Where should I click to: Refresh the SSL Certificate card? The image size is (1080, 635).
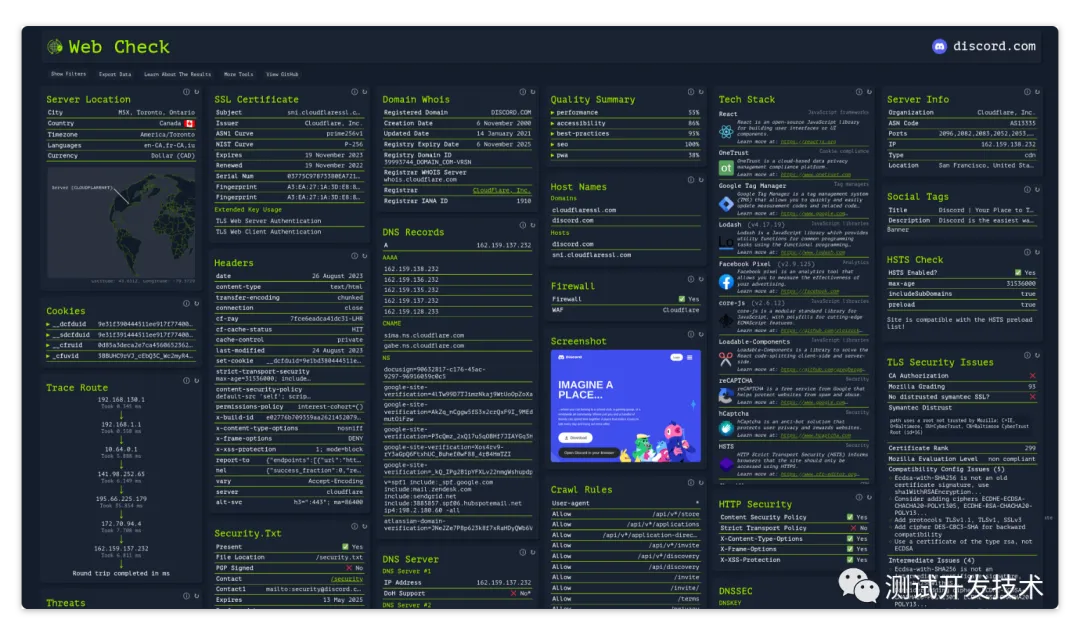[x=364, y=92]
